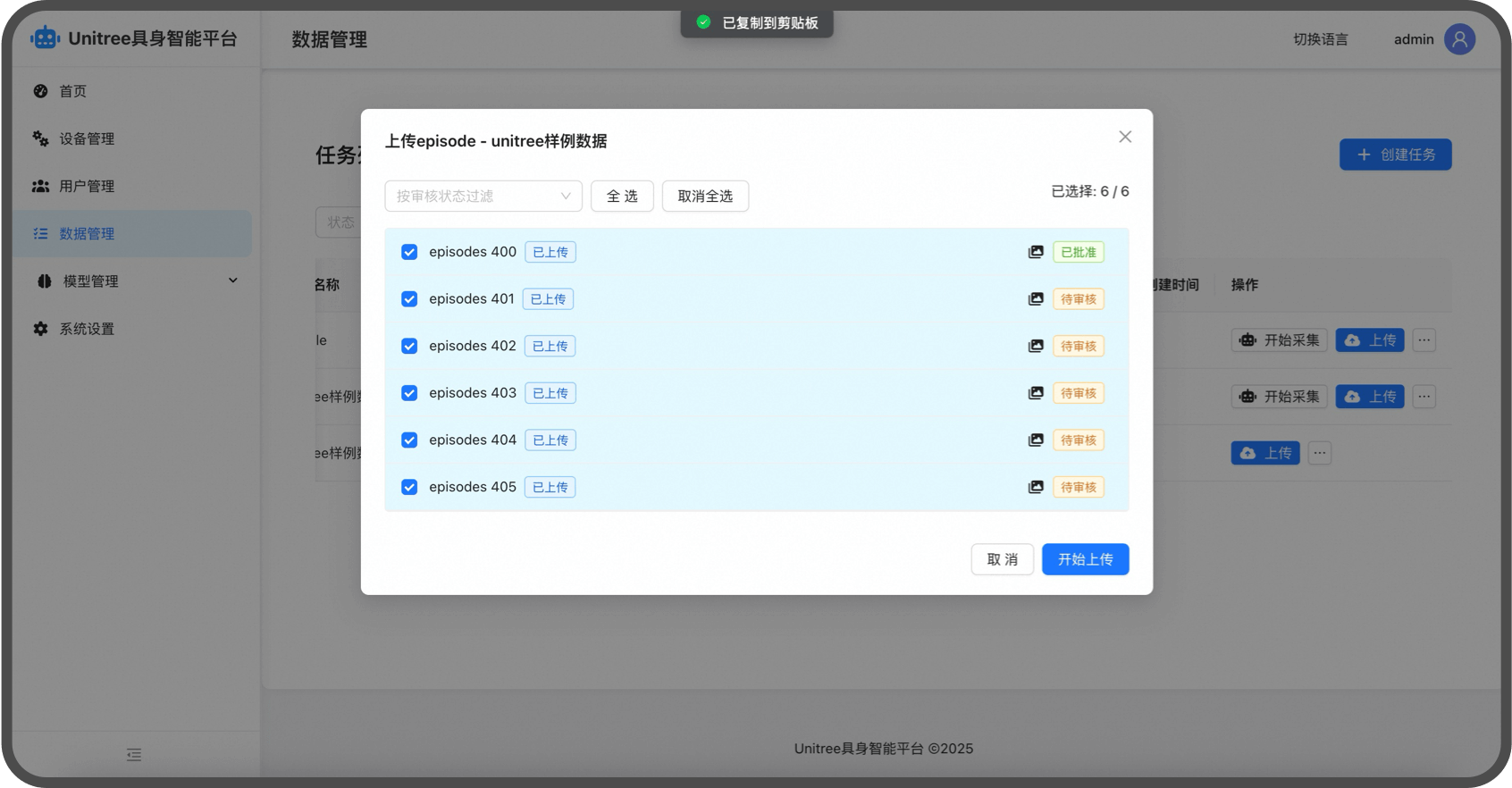Viewport: 1512px width, 788px height.
Task: Click image gallery icon for episodes 400
Action: pos(1036,252)
